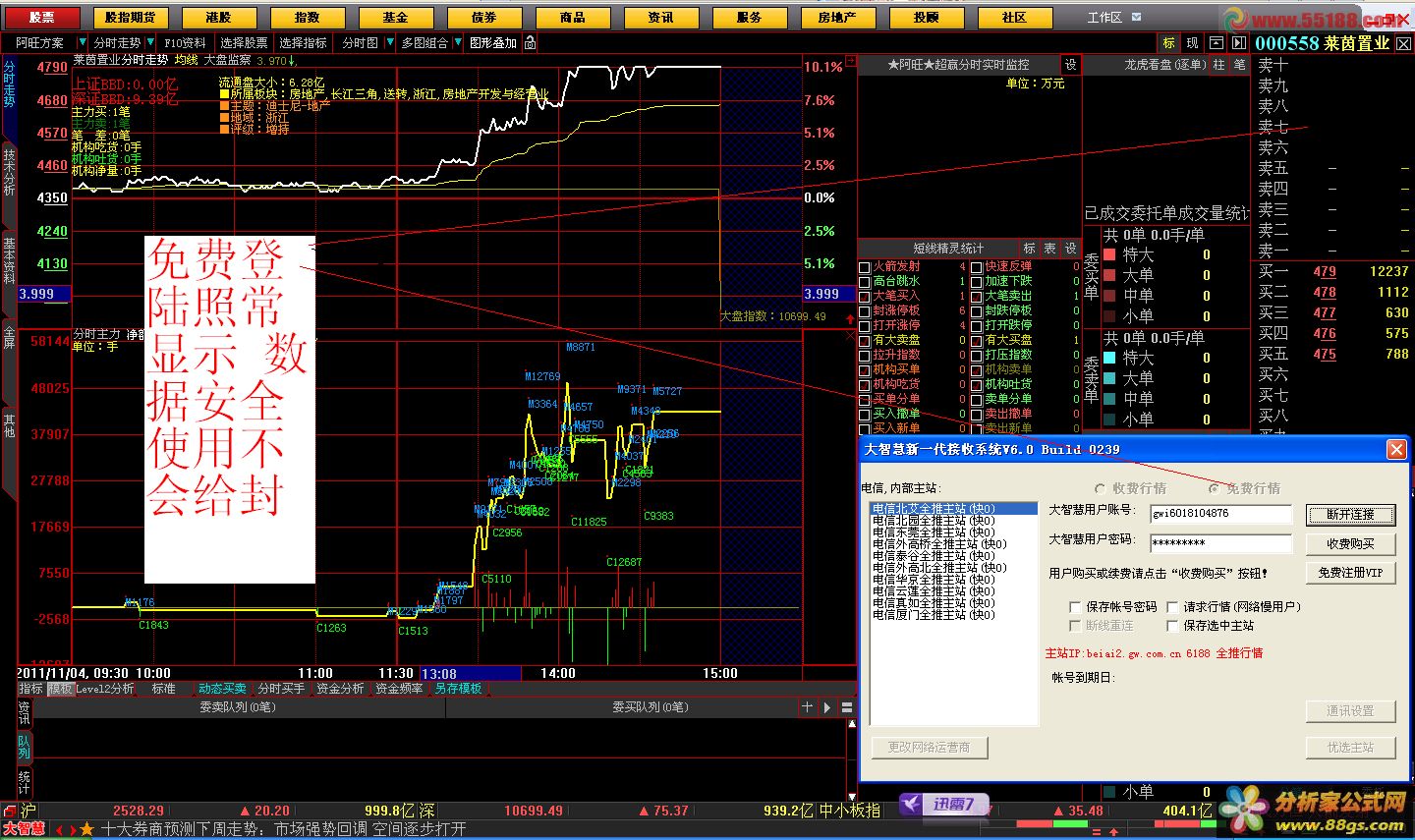This screenshot has width=1415, height=840.
Task: Open the 多图组合 dropdown arrow
Action: pyautogui.click(x=458, y=42)
